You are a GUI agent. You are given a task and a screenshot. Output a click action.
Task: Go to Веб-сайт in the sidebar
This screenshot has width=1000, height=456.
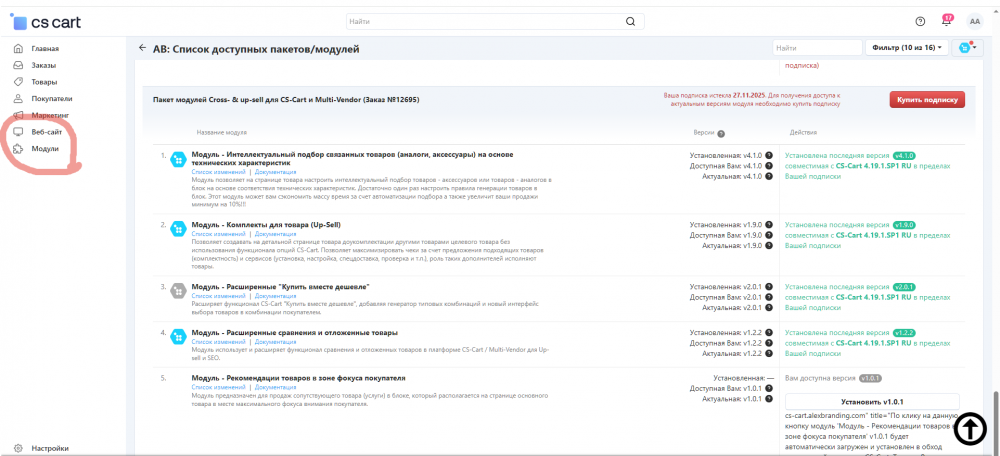coord(46,132)
